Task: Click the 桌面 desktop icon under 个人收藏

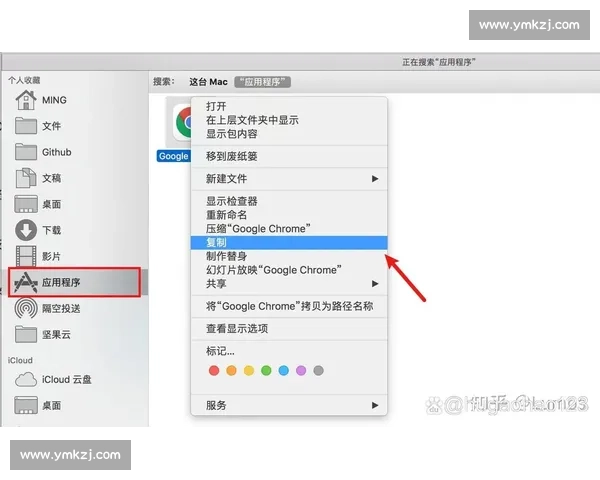Action: pos(26,204)
